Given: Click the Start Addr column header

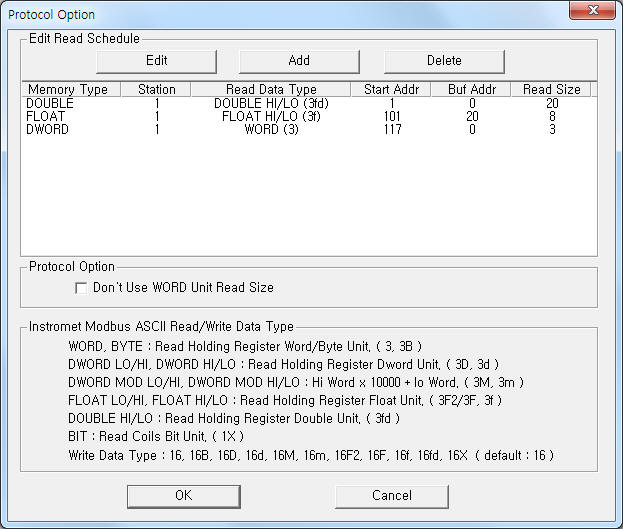Looking at the screenshot, I should point(391,89).
